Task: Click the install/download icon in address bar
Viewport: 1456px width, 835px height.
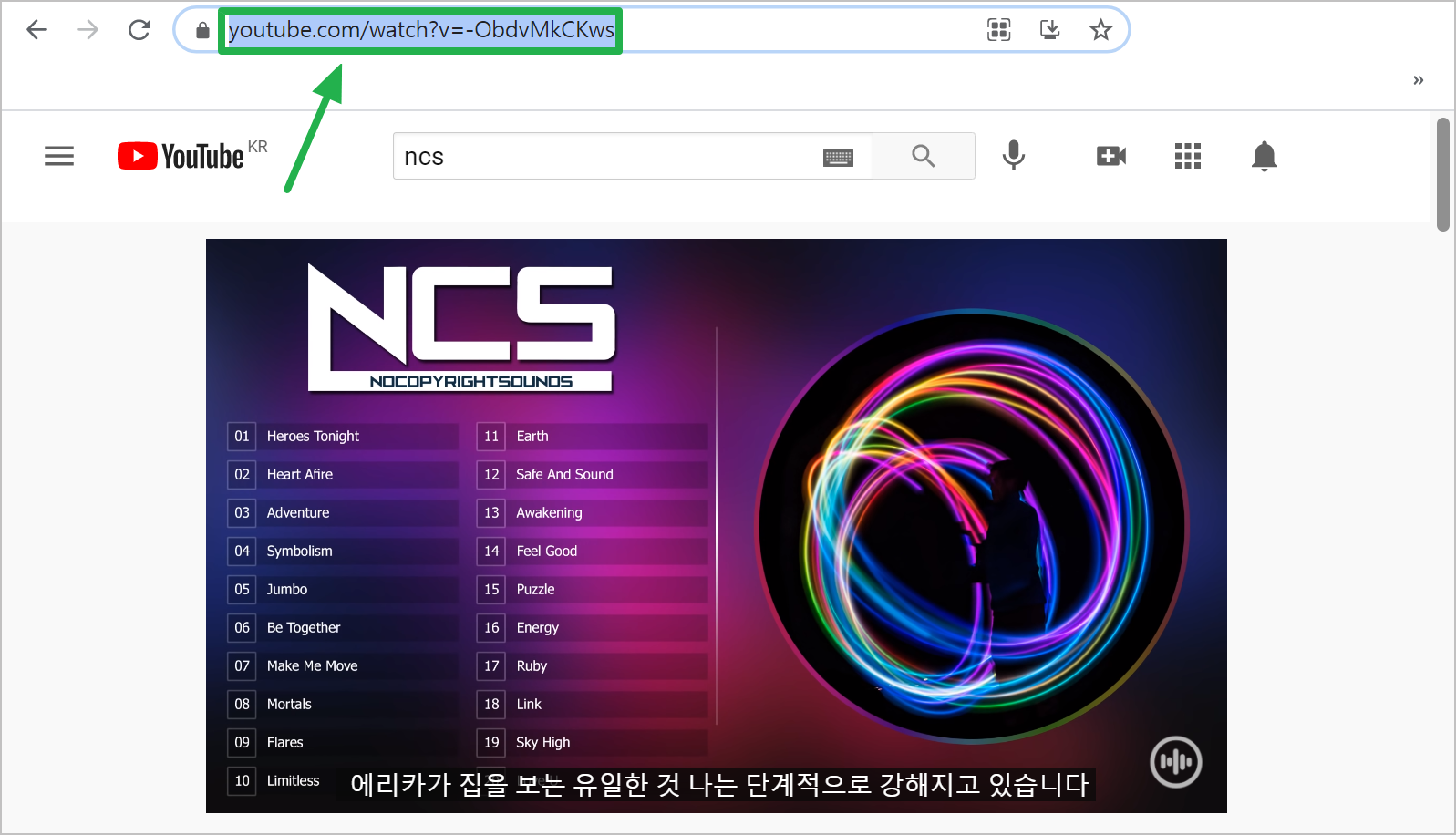Action: pyautogui.click(x=1050, y=30)
